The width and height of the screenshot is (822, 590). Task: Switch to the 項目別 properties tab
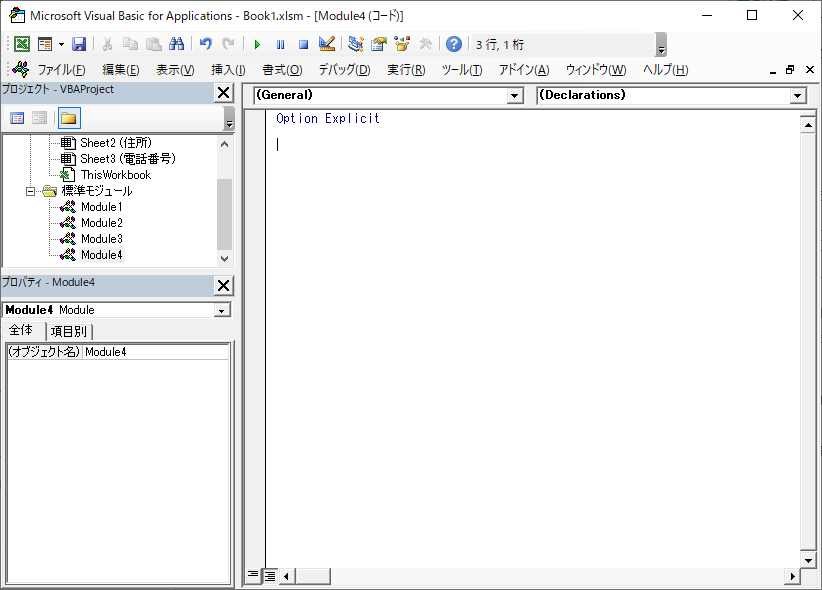click(69, 331)
